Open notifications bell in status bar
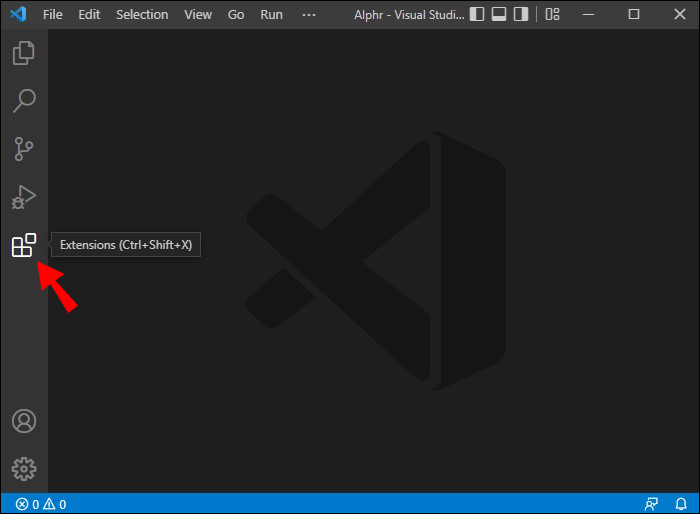The image size is (700, 514). [x=681, y=504]
